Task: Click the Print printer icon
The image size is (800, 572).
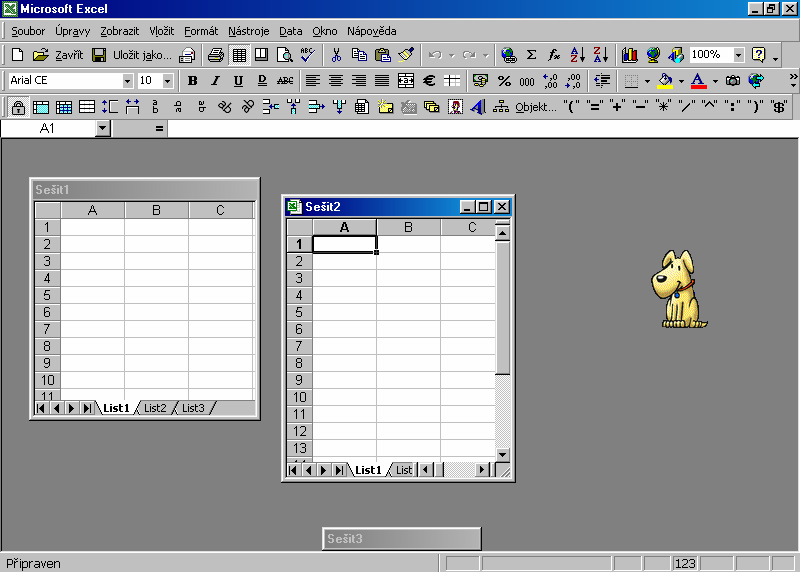Action: click(216, 55)
